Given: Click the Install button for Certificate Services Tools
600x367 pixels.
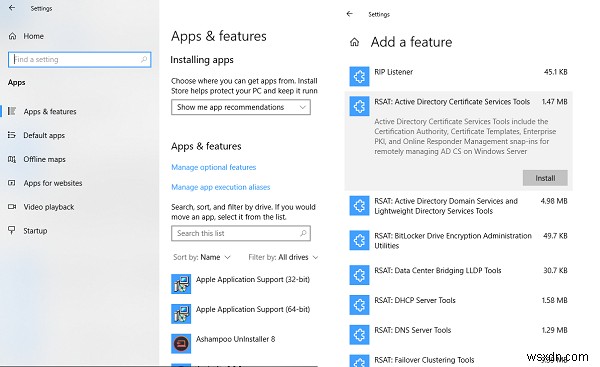Looking at the screenshot, I should [x=545, y=178].
